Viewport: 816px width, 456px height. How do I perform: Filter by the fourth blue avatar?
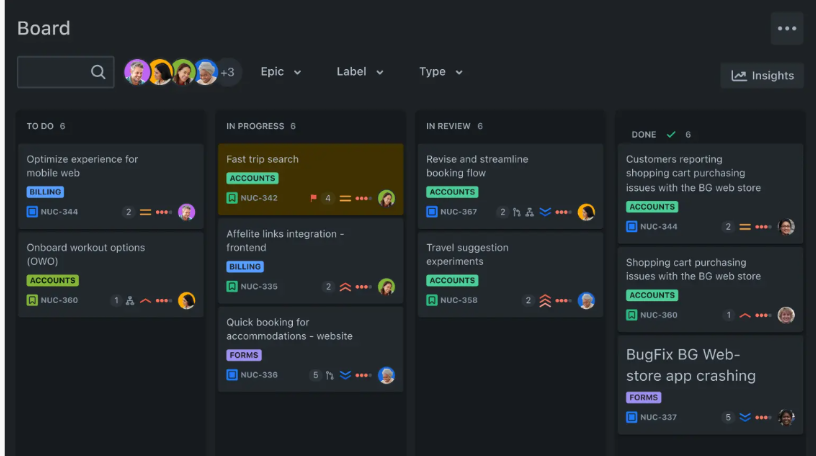pos(206,72)
